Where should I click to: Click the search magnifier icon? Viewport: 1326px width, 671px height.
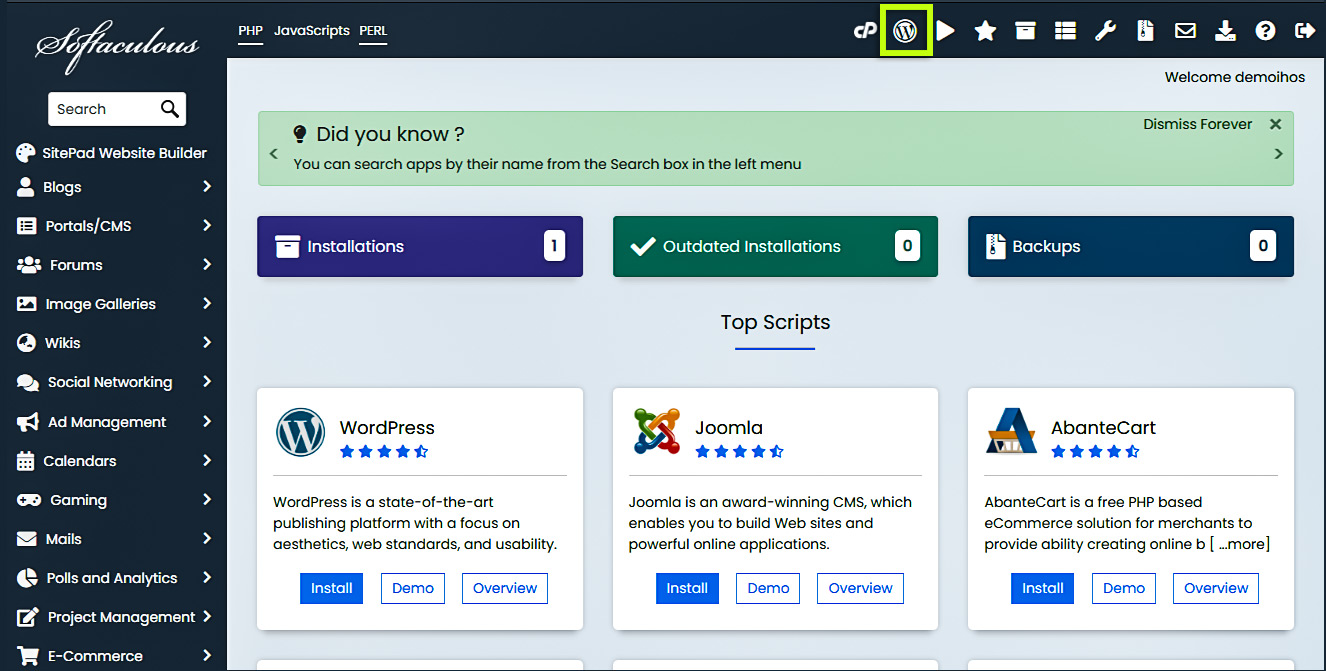[x=170, y=109]
